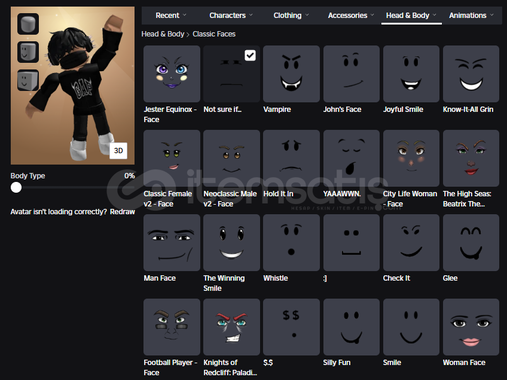Viewport: 507px width, 380px height.
Task: Switch preview to the blank head view
Action: point(28,24)
